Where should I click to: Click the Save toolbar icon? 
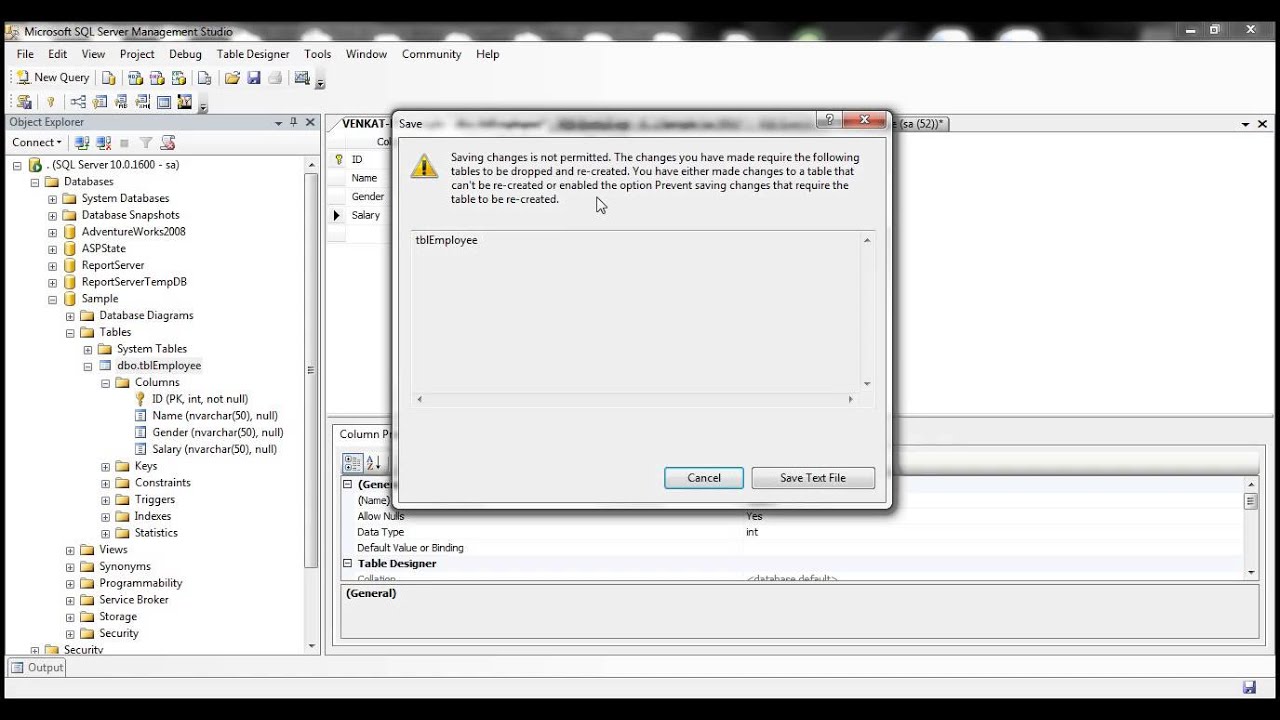click(254, 78)
